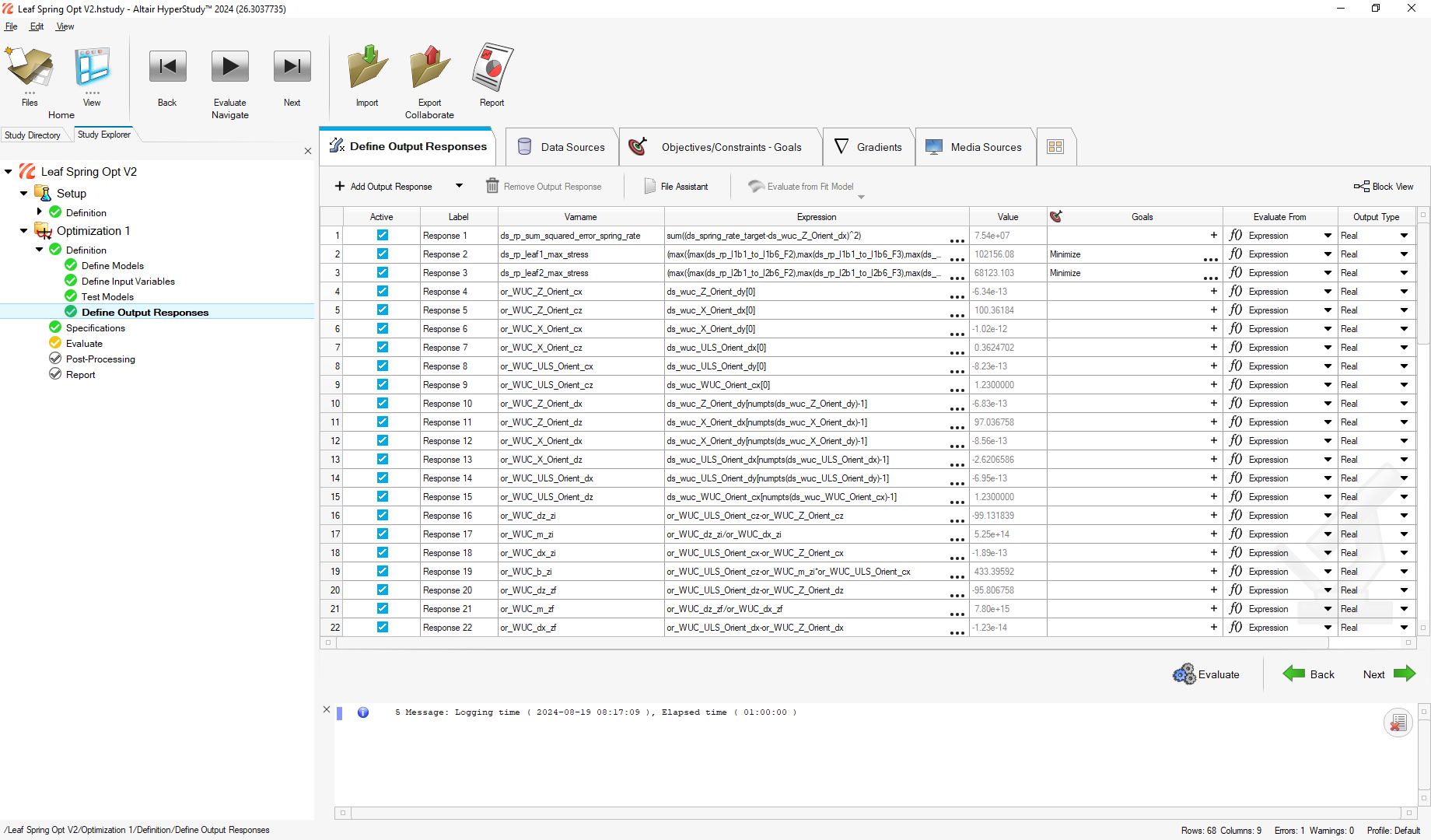Screen dimensions: 1431x840
Task: Open the Files home icon
Action: [30, 67]
